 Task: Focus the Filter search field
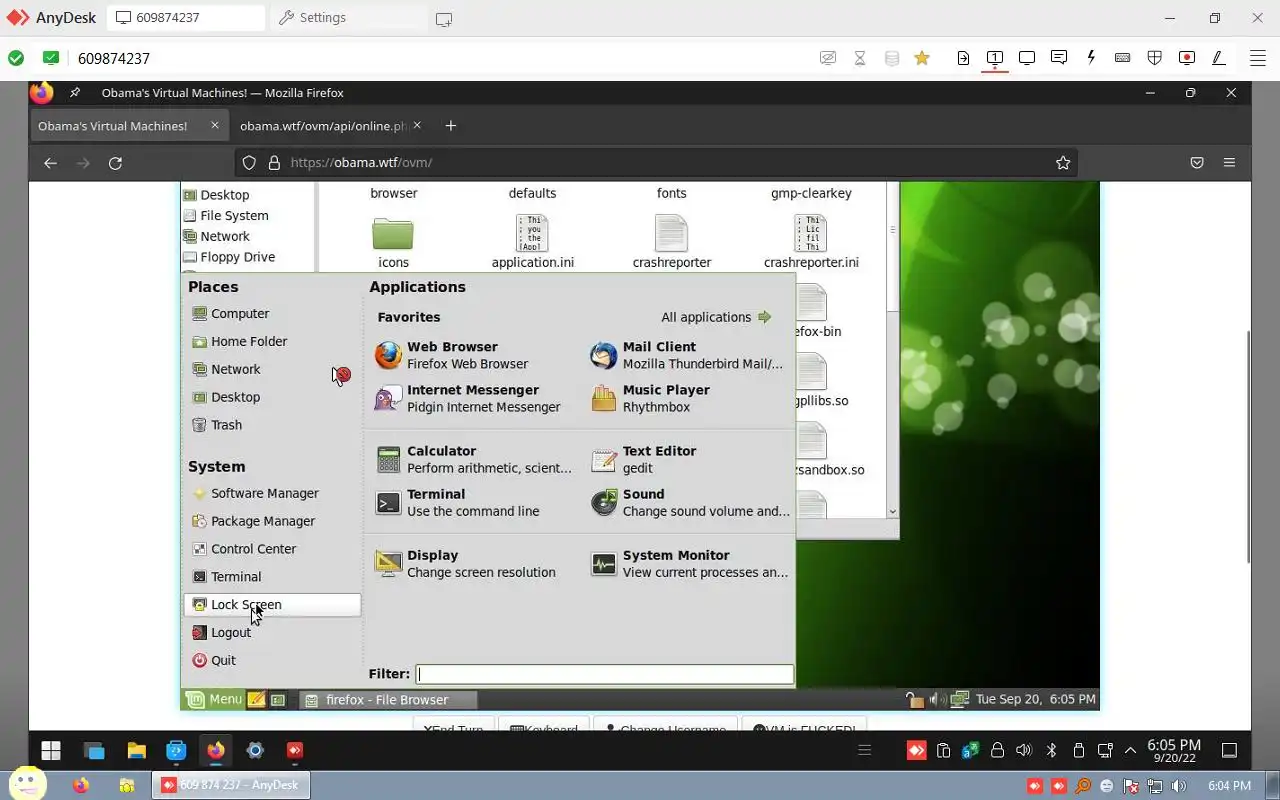pyautogui.click(x=605, y=674)
